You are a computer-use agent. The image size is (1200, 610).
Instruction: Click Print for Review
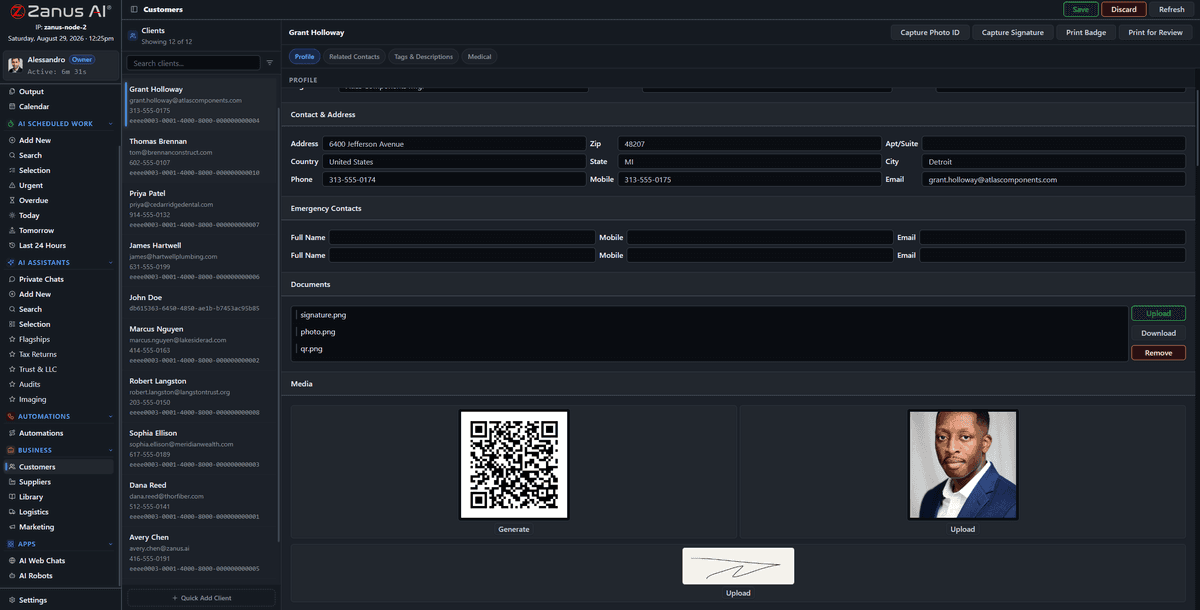click(1155, 33)
